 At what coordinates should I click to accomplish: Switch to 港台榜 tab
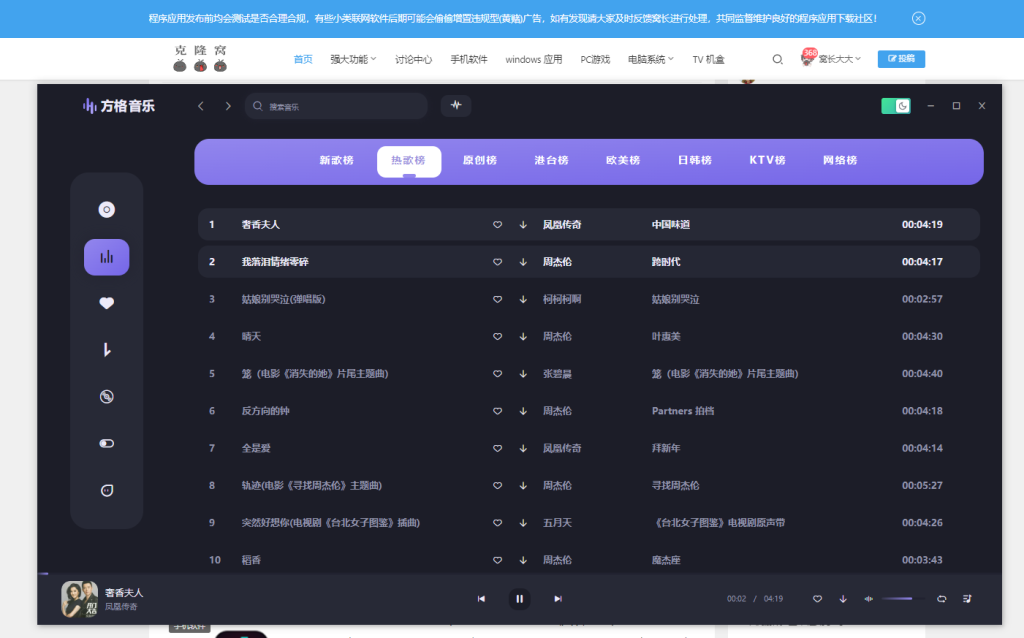tap(552, 161)
